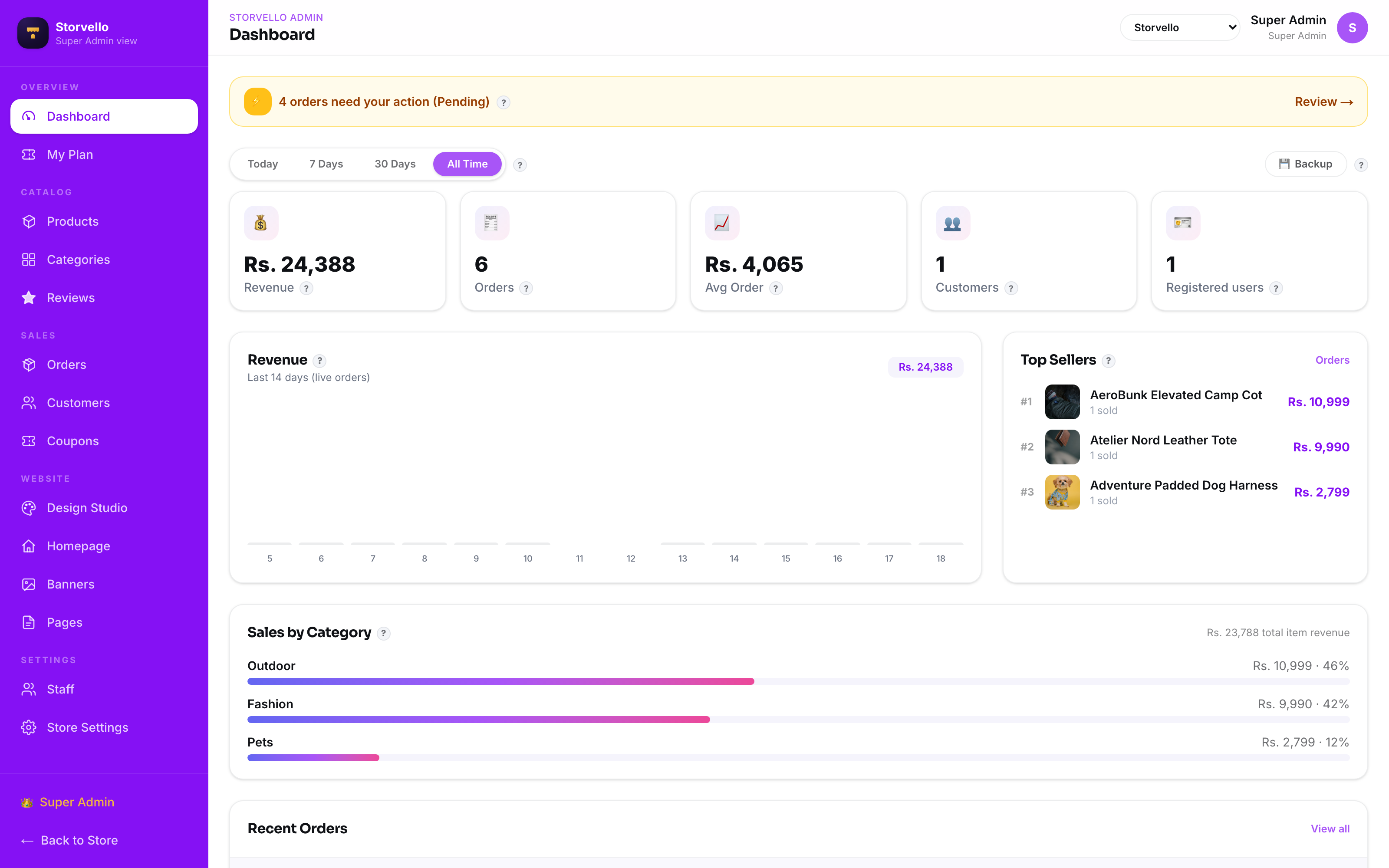Select the All Time range tab
1389x868 pixels.
467,164
